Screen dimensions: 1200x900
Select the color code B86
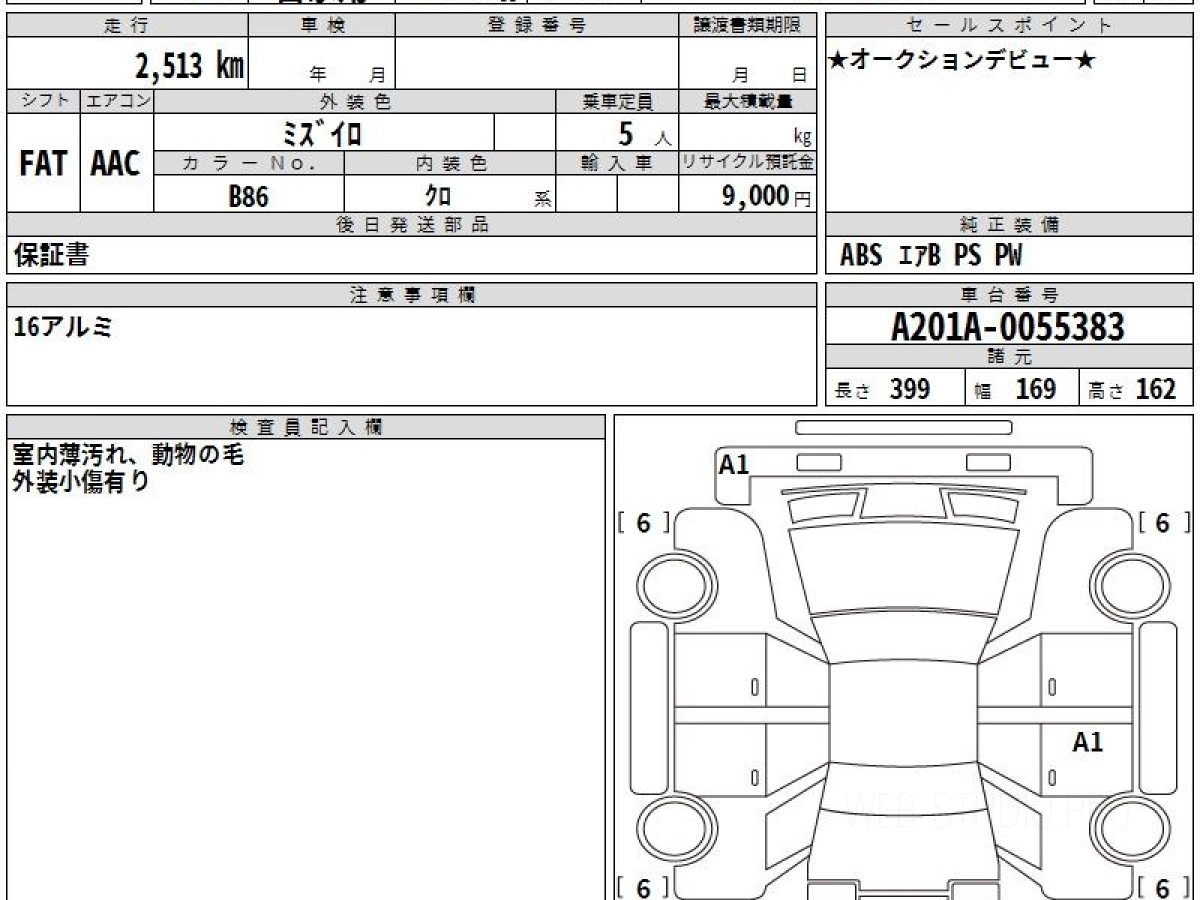[249, 196]
